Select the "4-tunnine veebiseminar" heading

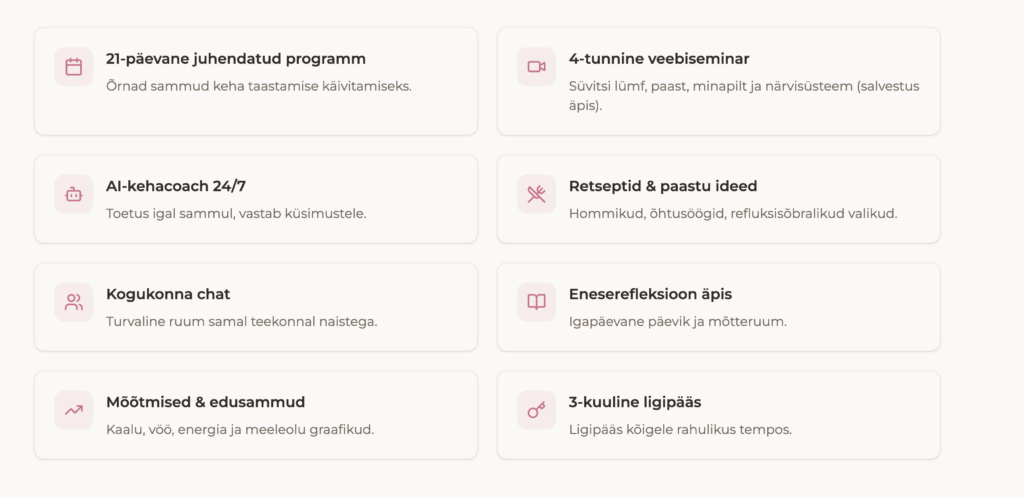click(659, 59)
